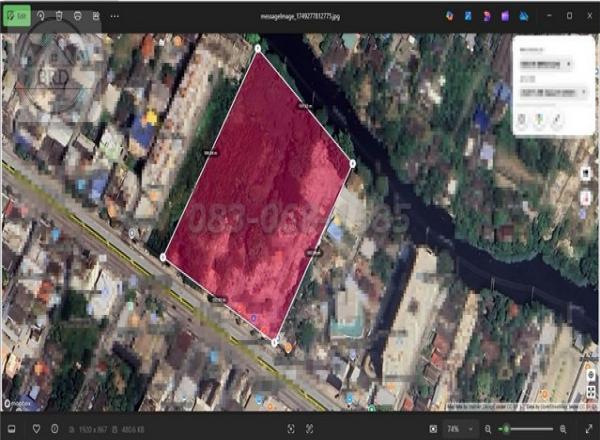Toggle the filmstrip view in the bottom-left

13,428
